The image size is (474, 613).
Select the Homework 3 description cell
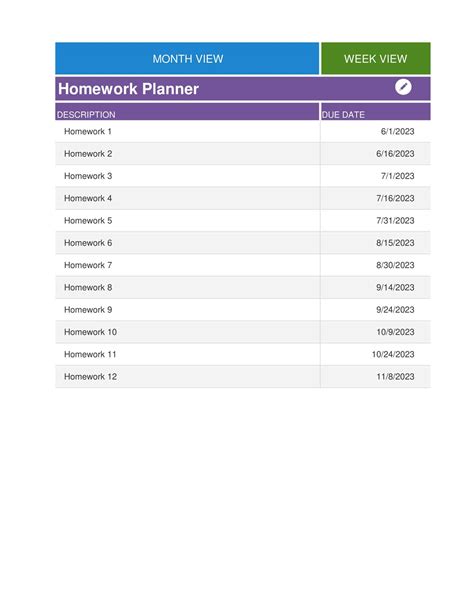coord(187,176)
